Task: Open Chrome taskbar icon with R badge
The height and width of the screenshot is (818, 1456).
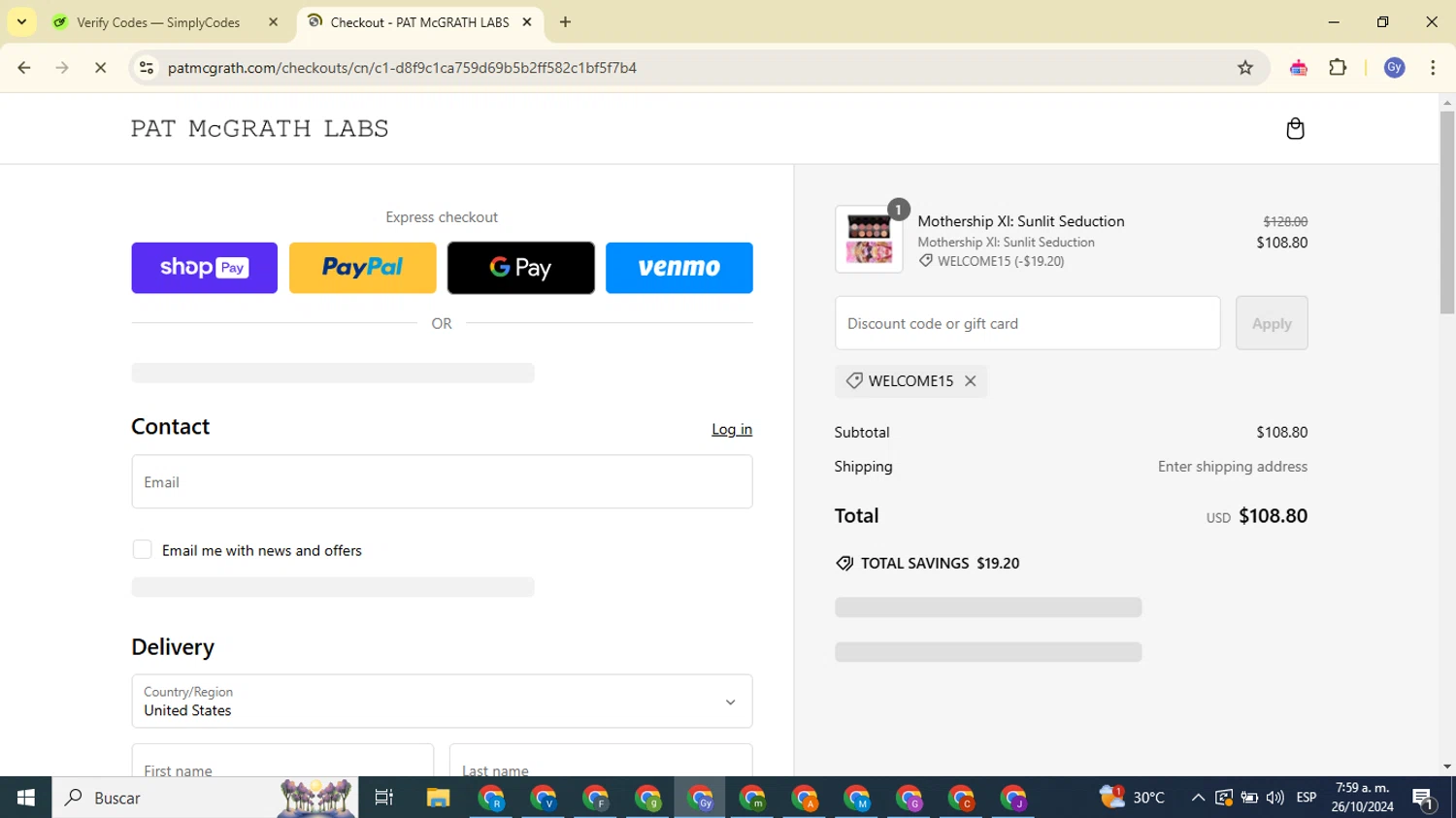Action: tap(491, 798)
